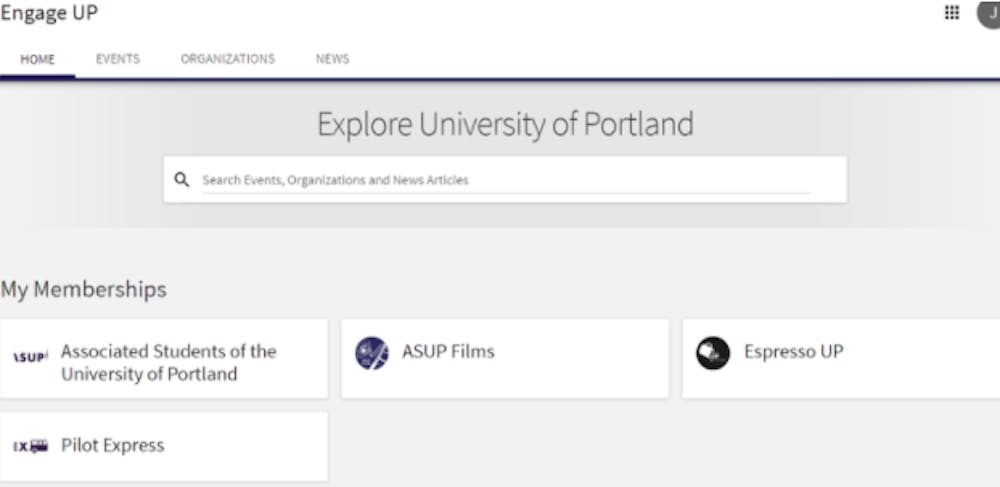Click the ASUP logo icon
1000x487 pixels.
(31, 358)
